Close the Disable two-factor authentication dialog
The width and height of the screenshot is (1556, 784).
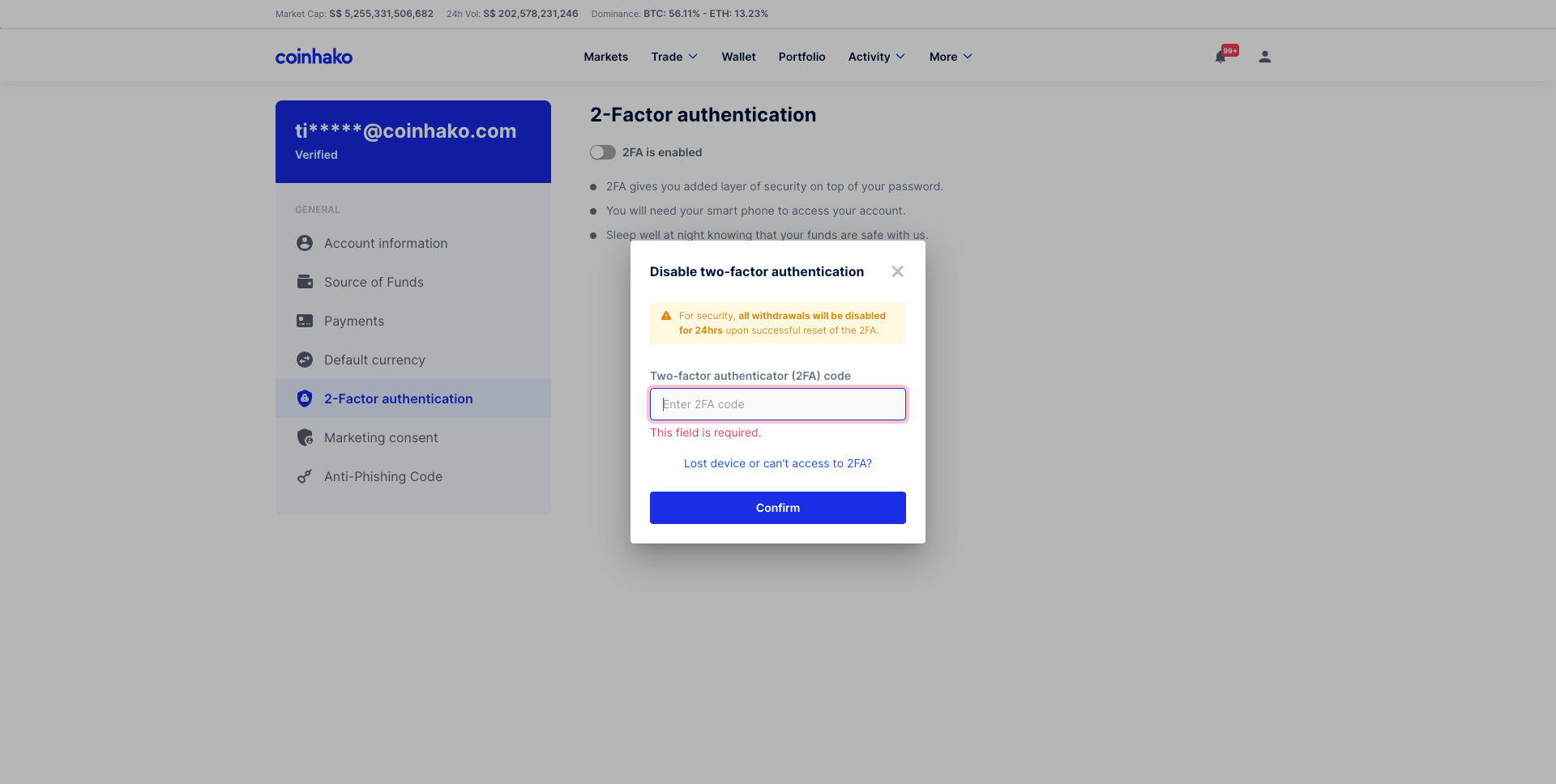pyautogui.click(x=897, y=271)
